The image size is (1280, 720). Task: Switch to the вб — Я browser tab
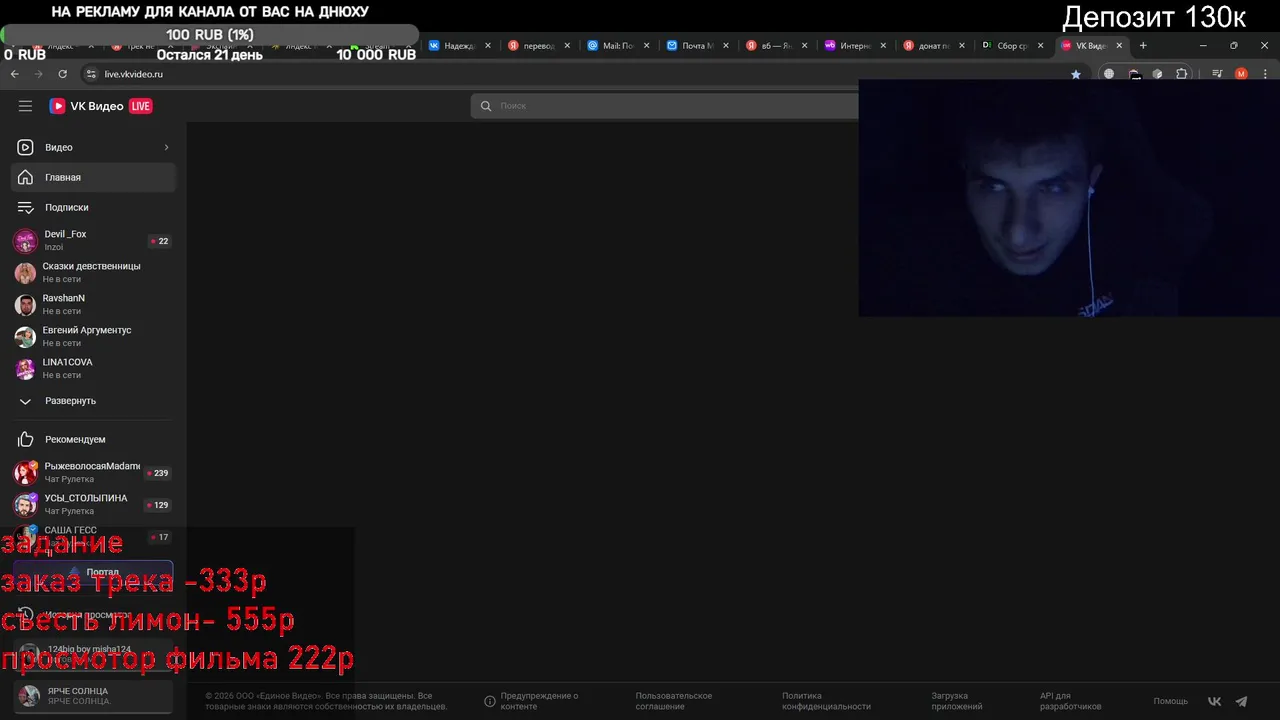pos(776,46)
